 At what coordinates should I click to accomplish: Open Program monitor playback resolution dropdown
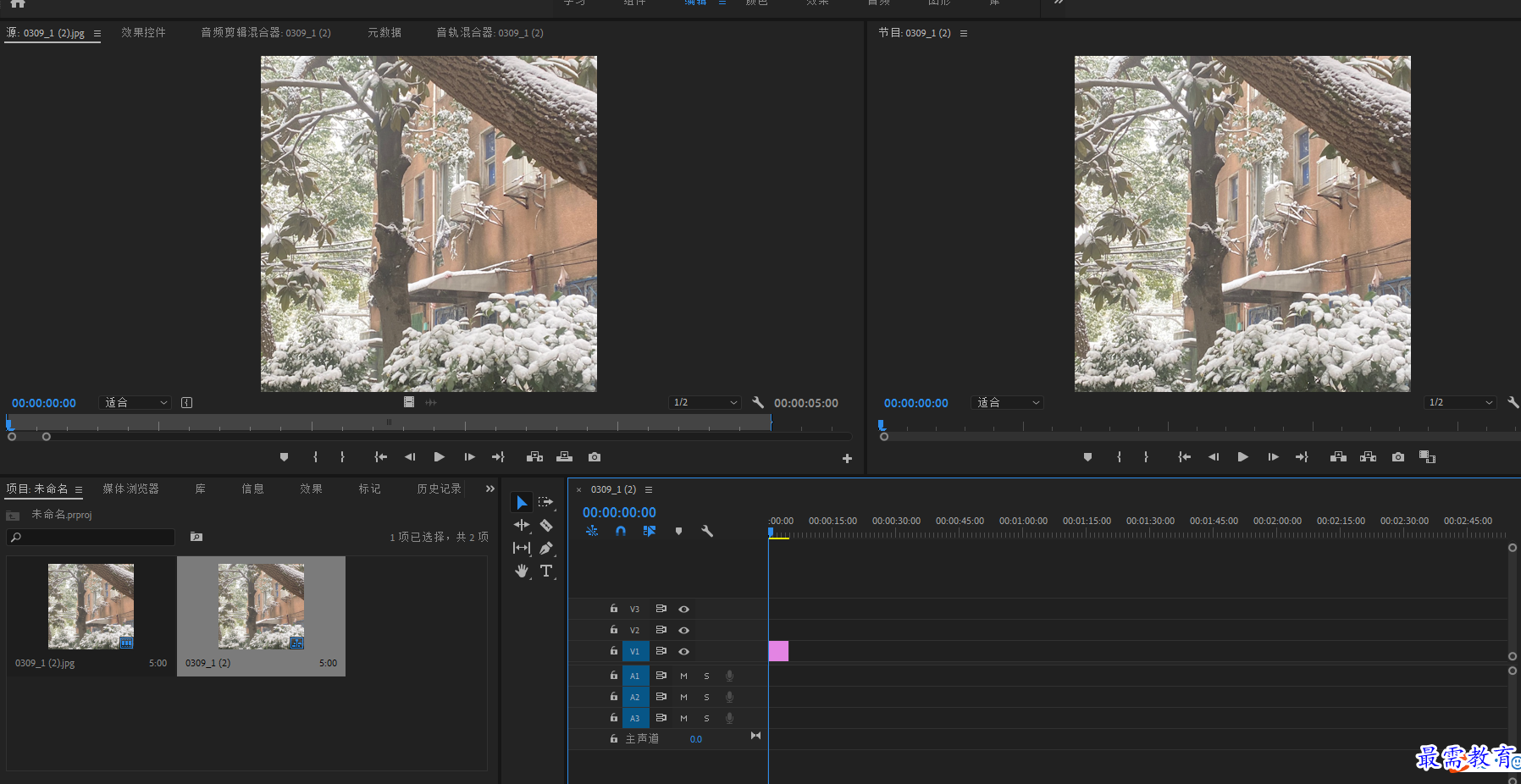tap(1461, 403)
